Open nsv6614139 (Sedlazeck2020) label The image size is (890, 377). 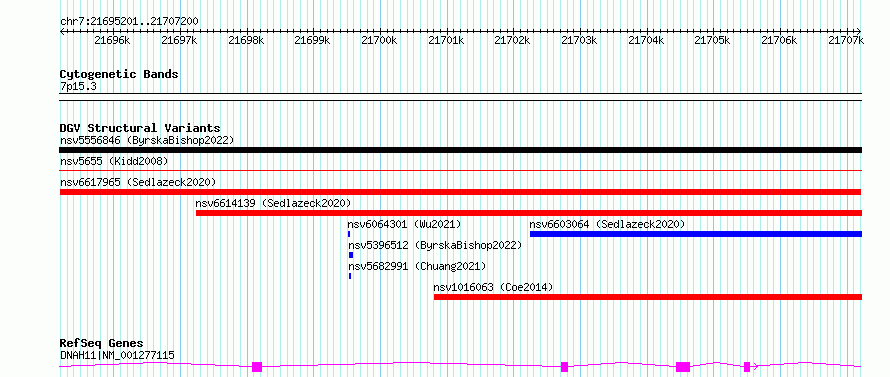pyautogui.click(x=273, y=203)
